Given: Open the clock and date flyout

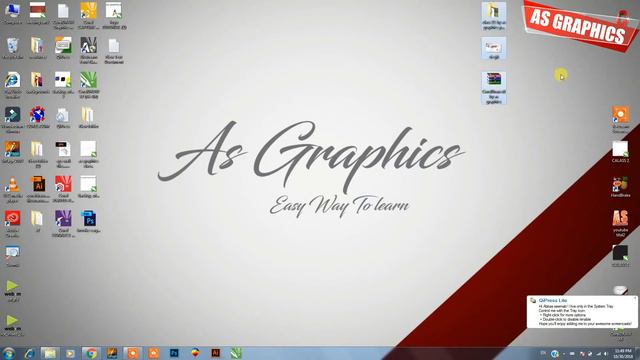Looking at the screenshot, I should pyautogui.click(x=623, y=353).
